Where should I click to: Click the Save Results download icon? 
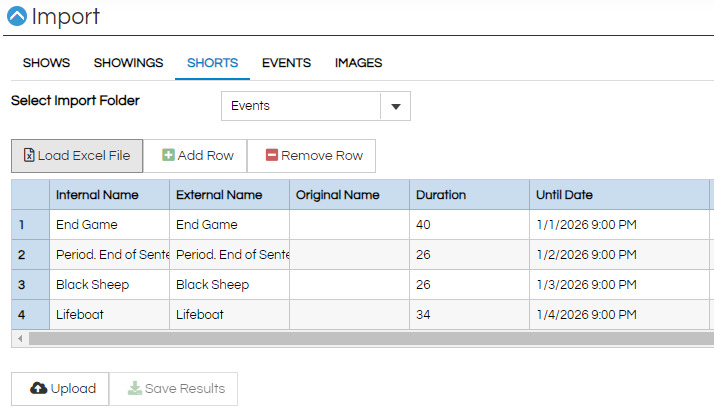tap(134, 388)
